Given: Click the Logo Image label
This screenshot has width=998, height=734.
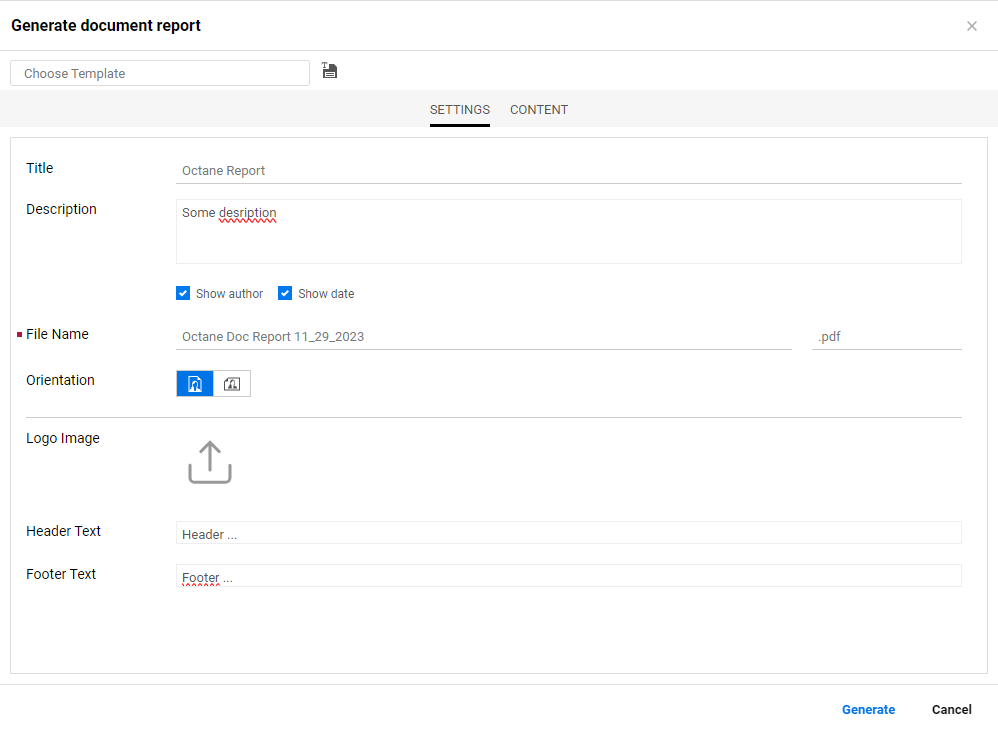Looking at the screenshot, I should click(63, 439).
